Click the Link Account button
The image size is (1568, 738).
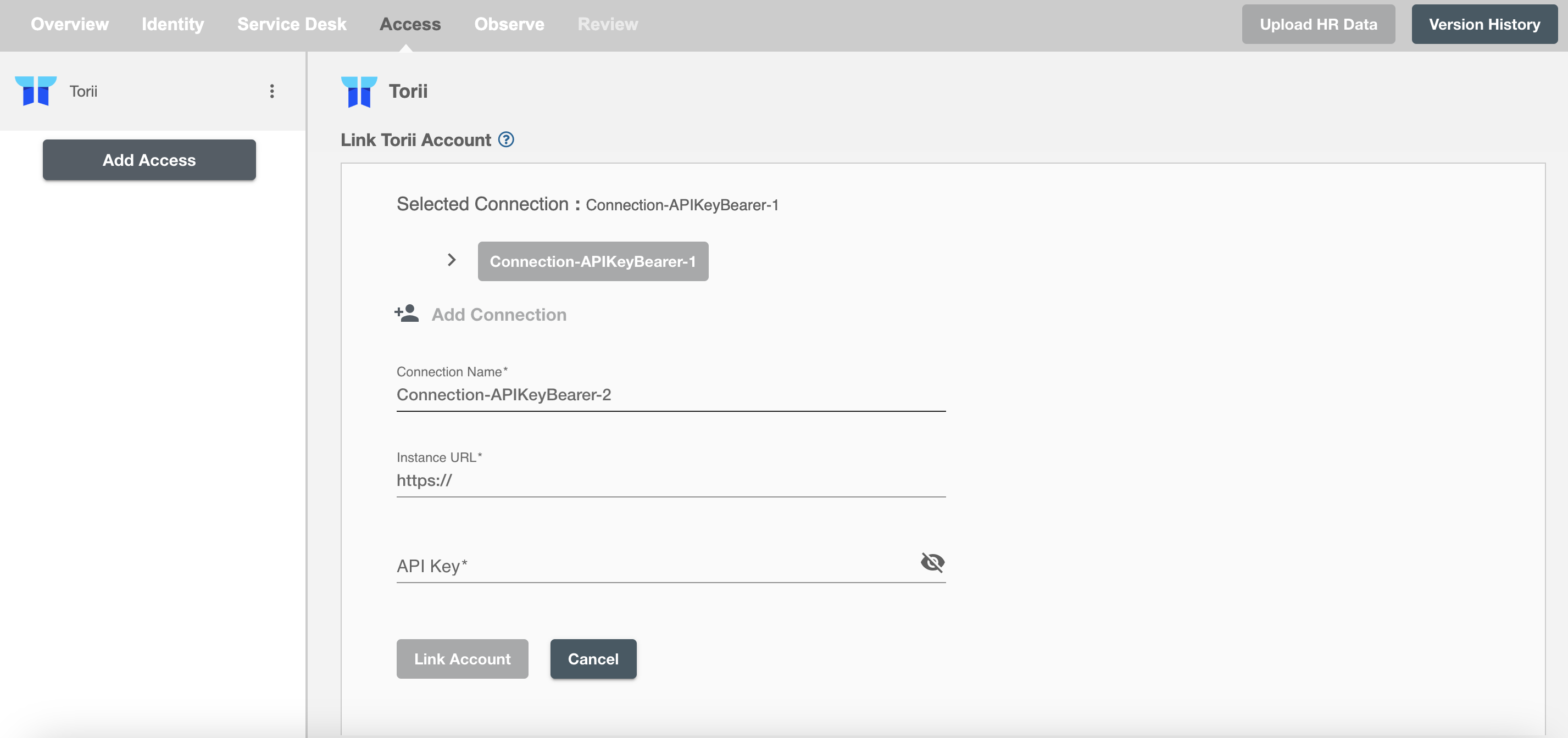click(463, 659)
